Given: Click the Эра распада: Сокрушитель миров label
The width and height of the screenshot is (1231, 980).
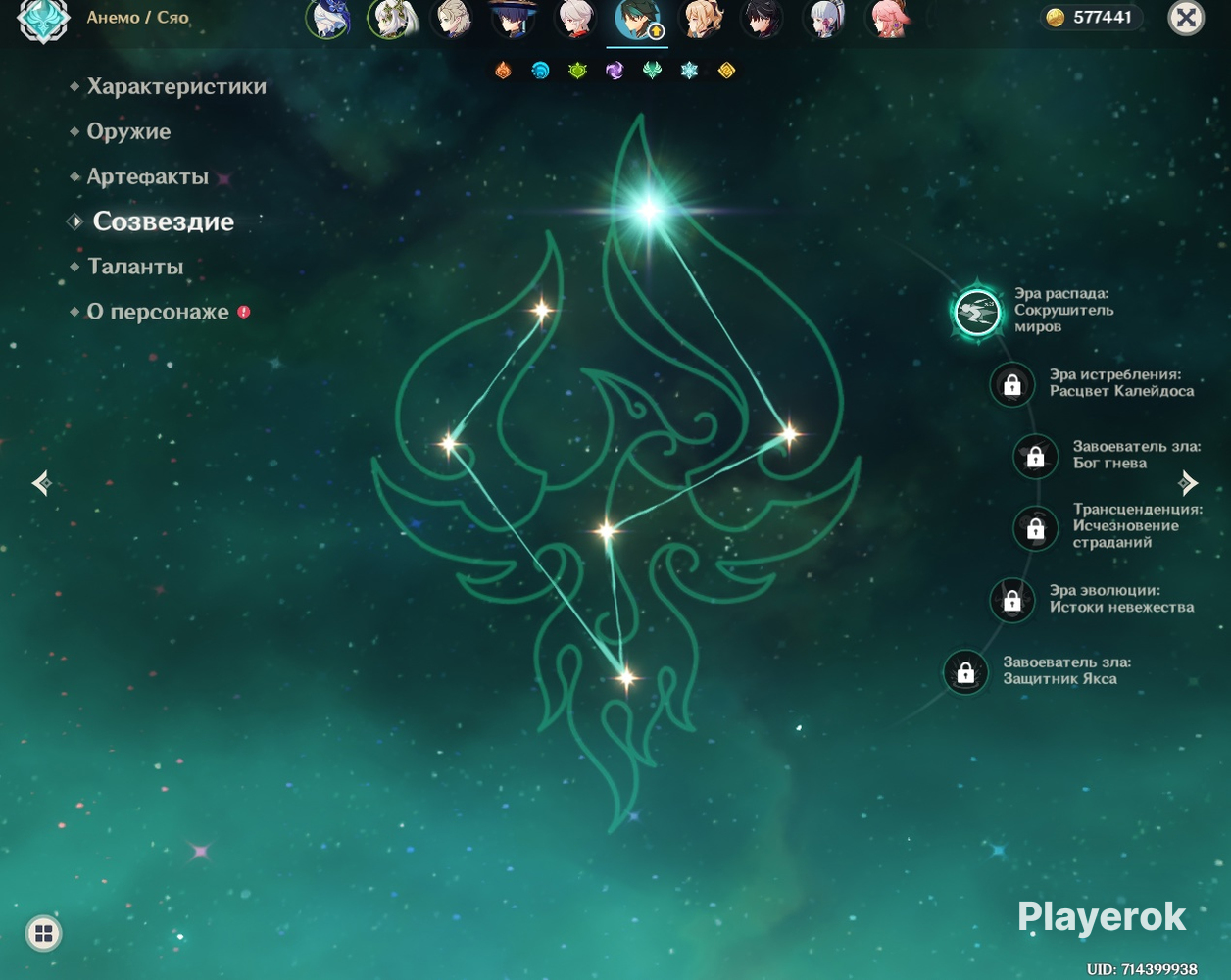Looking at the screenshot, I should pos(1063,310).
